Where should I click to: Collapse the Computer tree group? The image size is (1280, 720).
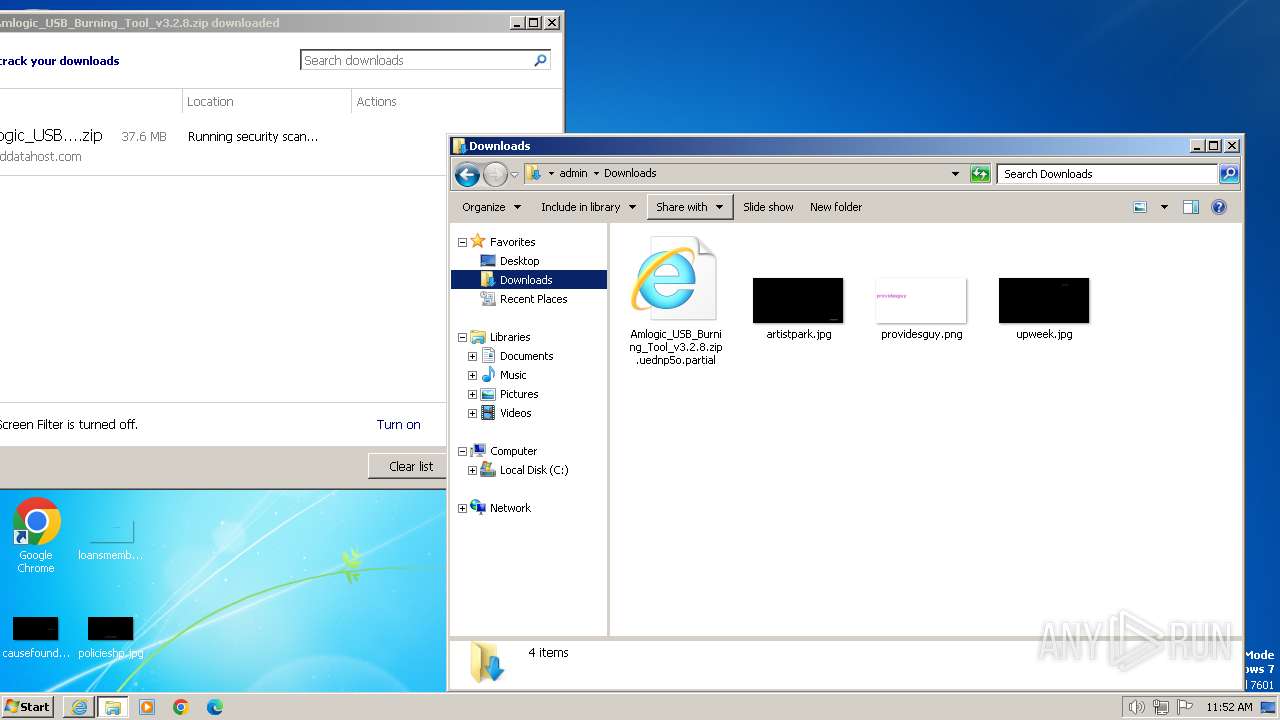(x=462, y=451)
